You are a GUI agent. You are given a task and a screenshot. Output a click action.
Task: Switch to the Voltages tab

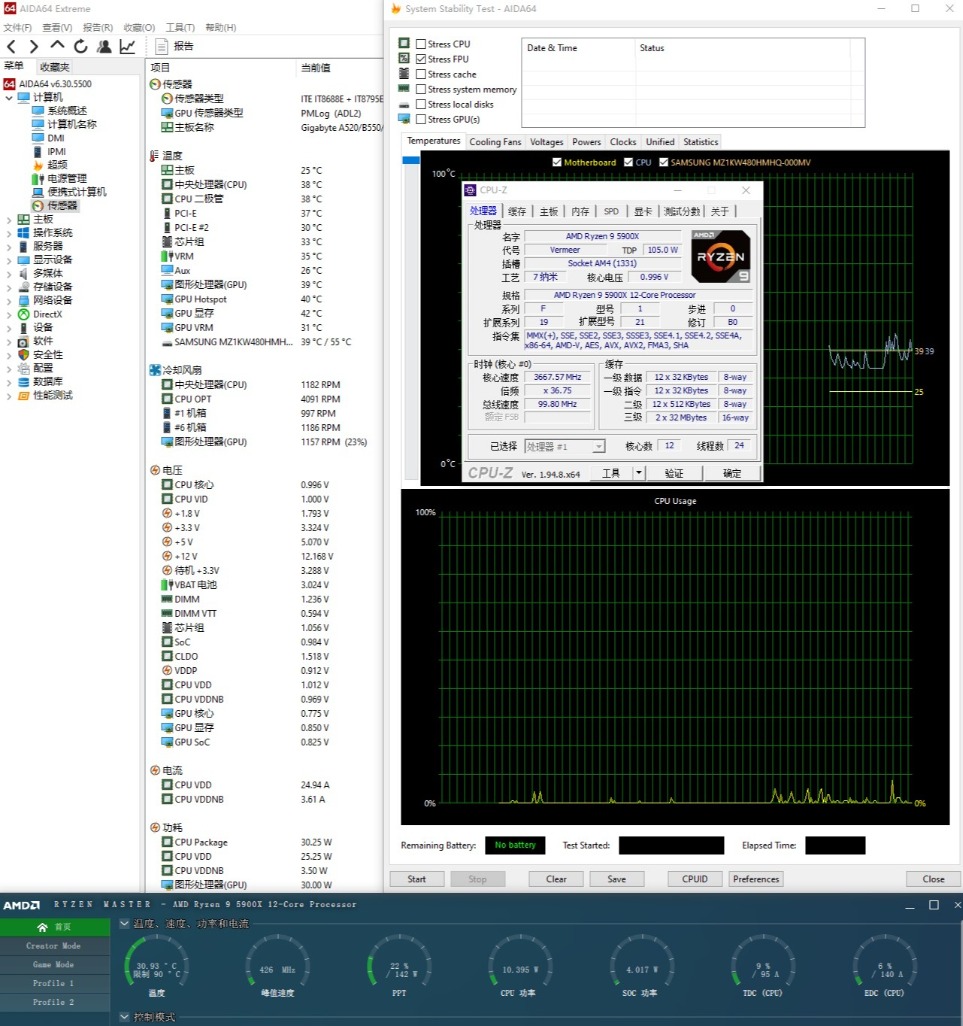[x=546, y=141]
